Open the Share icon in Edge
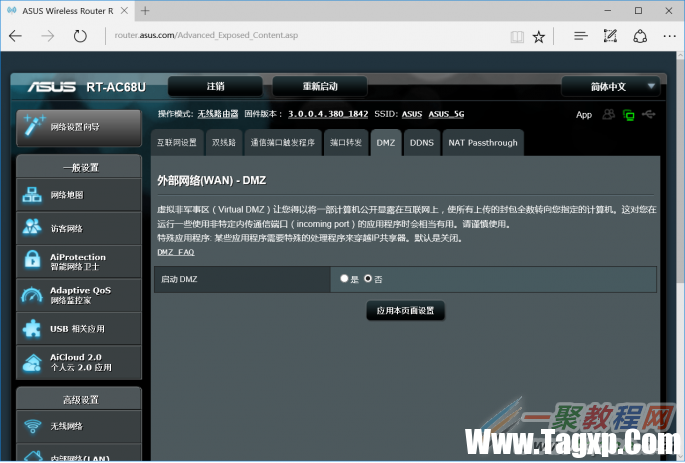Image resolution: width=685 pixels, height=463 pixels. pyautogui.click(x=640, y=36)
